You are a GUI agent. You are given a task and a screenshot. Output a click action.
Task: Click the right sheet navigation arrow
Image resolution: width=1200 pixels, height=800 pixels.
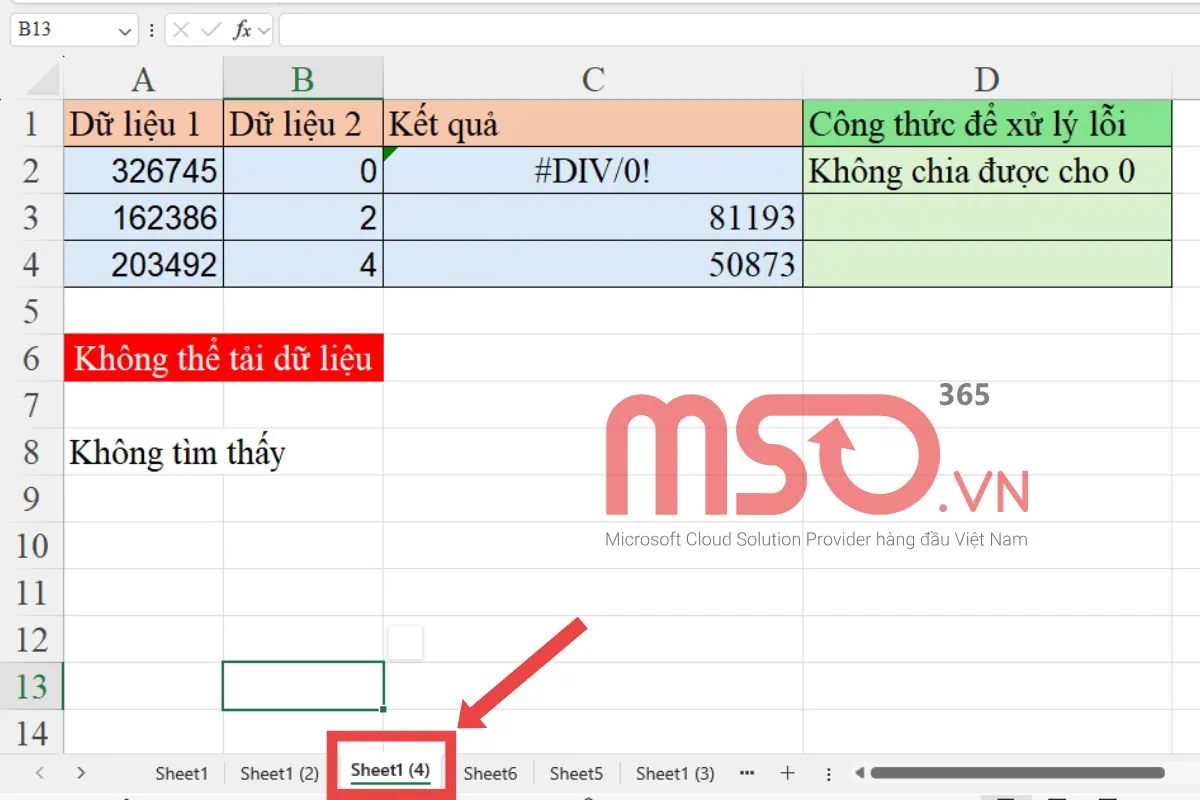pyautogui.click(x=80, y=773)
